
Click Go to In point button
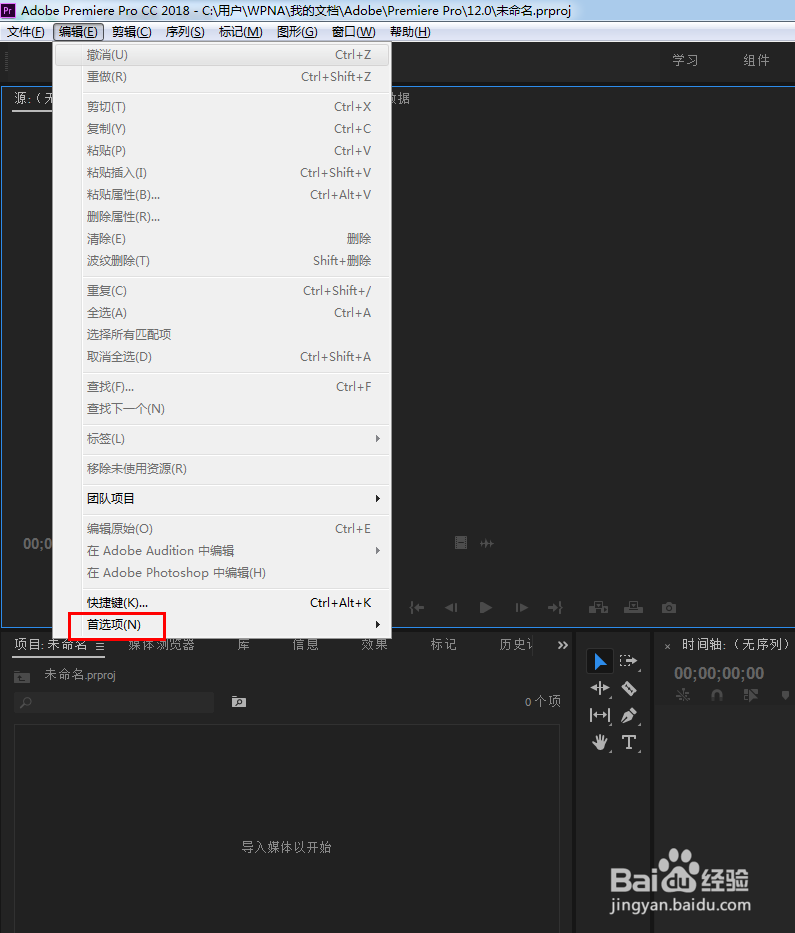pyautogui.click(x=417, y=608)
